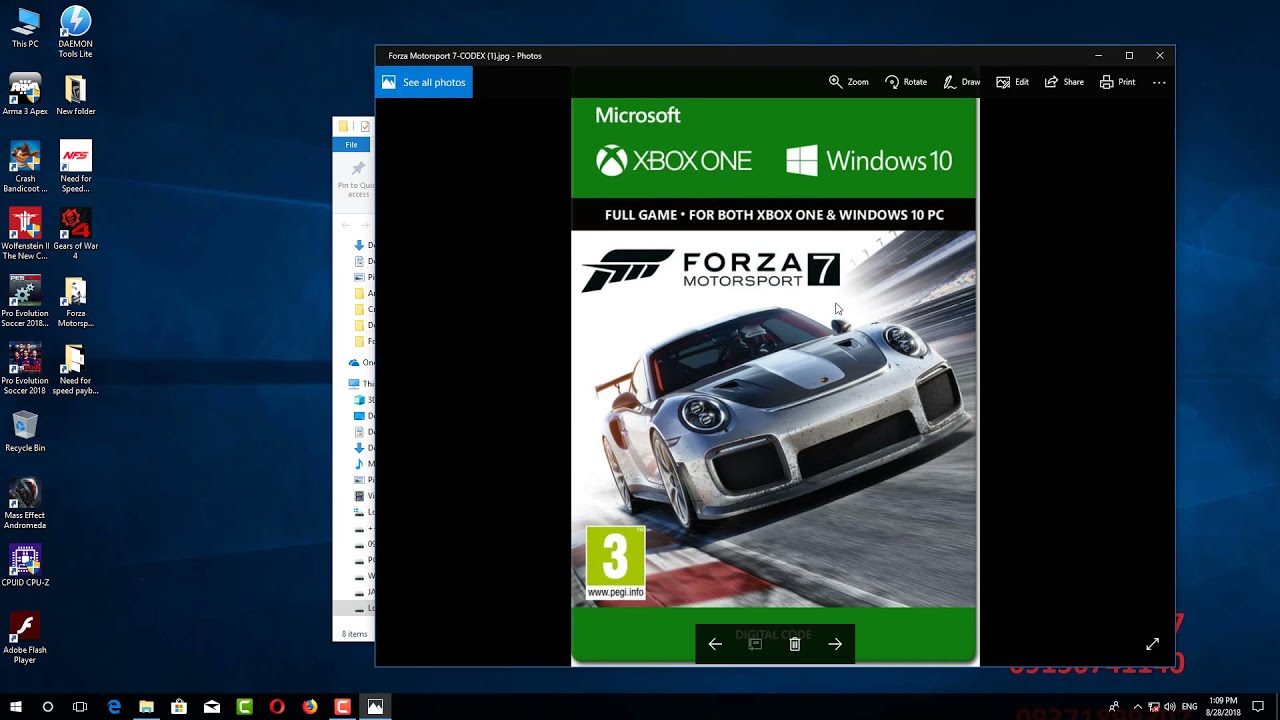Screen dimensions: 1280x720
Task: Click Pin to Quick access in File Explorer
Action: pos(357,180)
